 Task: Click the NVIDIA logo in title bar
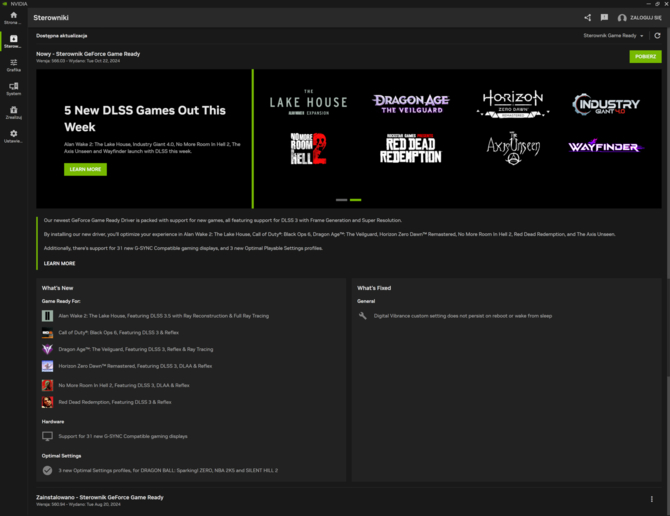click(5, 3)
